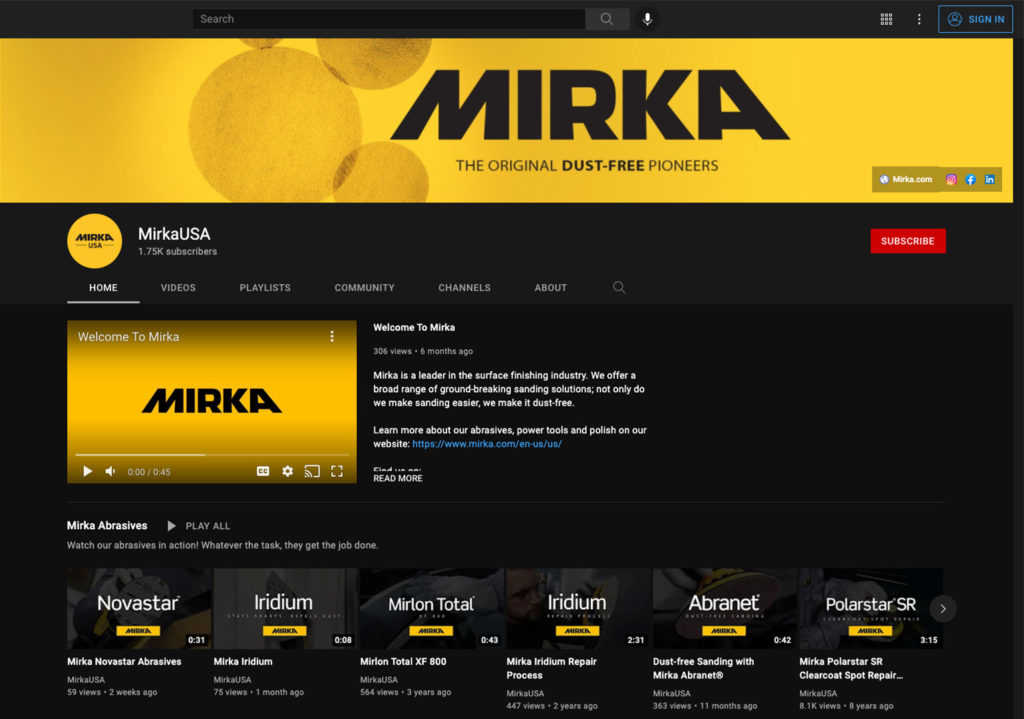Click the Mirlon Total XF 800 title
The height and width of the screenshot is (719, 1024).
click(x=403, y=662)
